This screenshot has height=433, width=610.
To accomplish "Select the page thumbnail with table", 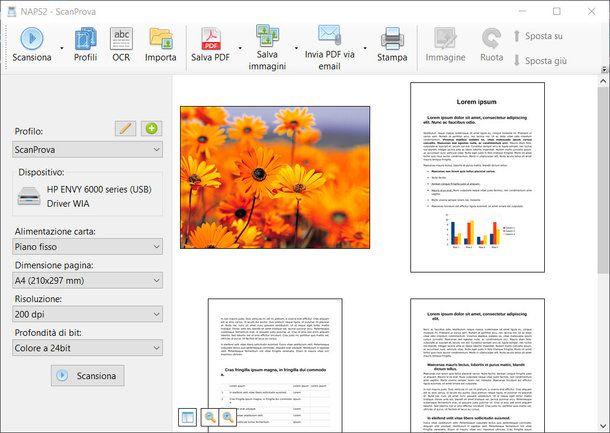I will click(x=275, y=365).
